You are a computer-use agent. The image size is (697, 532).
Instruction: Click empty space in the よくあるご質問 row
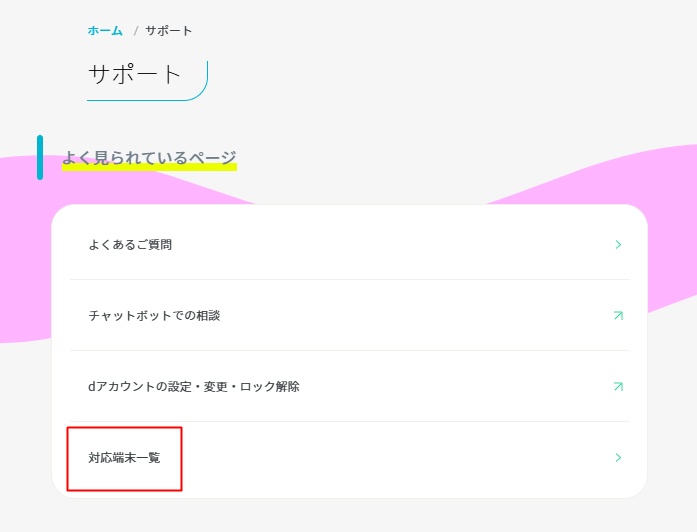coord(391,244)
